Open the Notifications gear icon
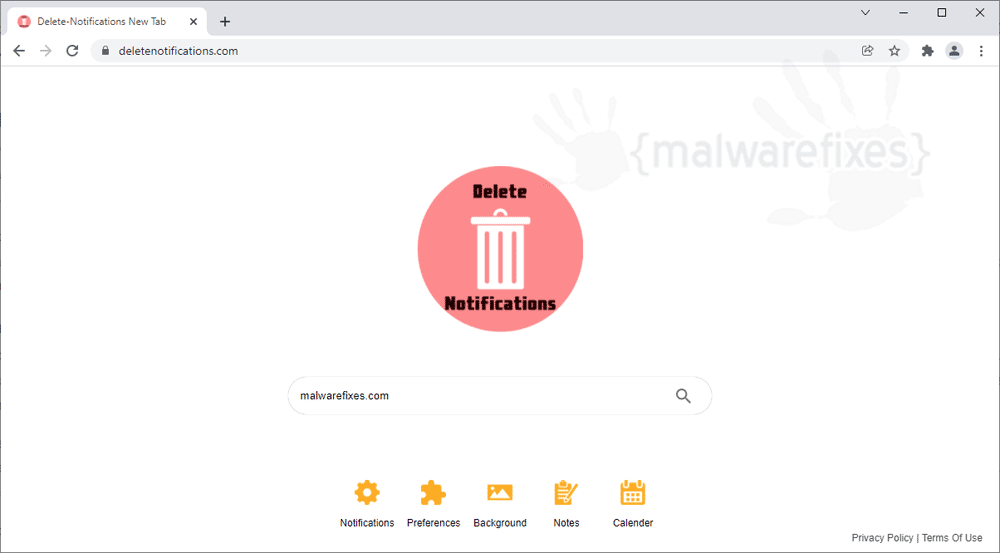This screenshot has width=1000, height=553. point(367,492)
